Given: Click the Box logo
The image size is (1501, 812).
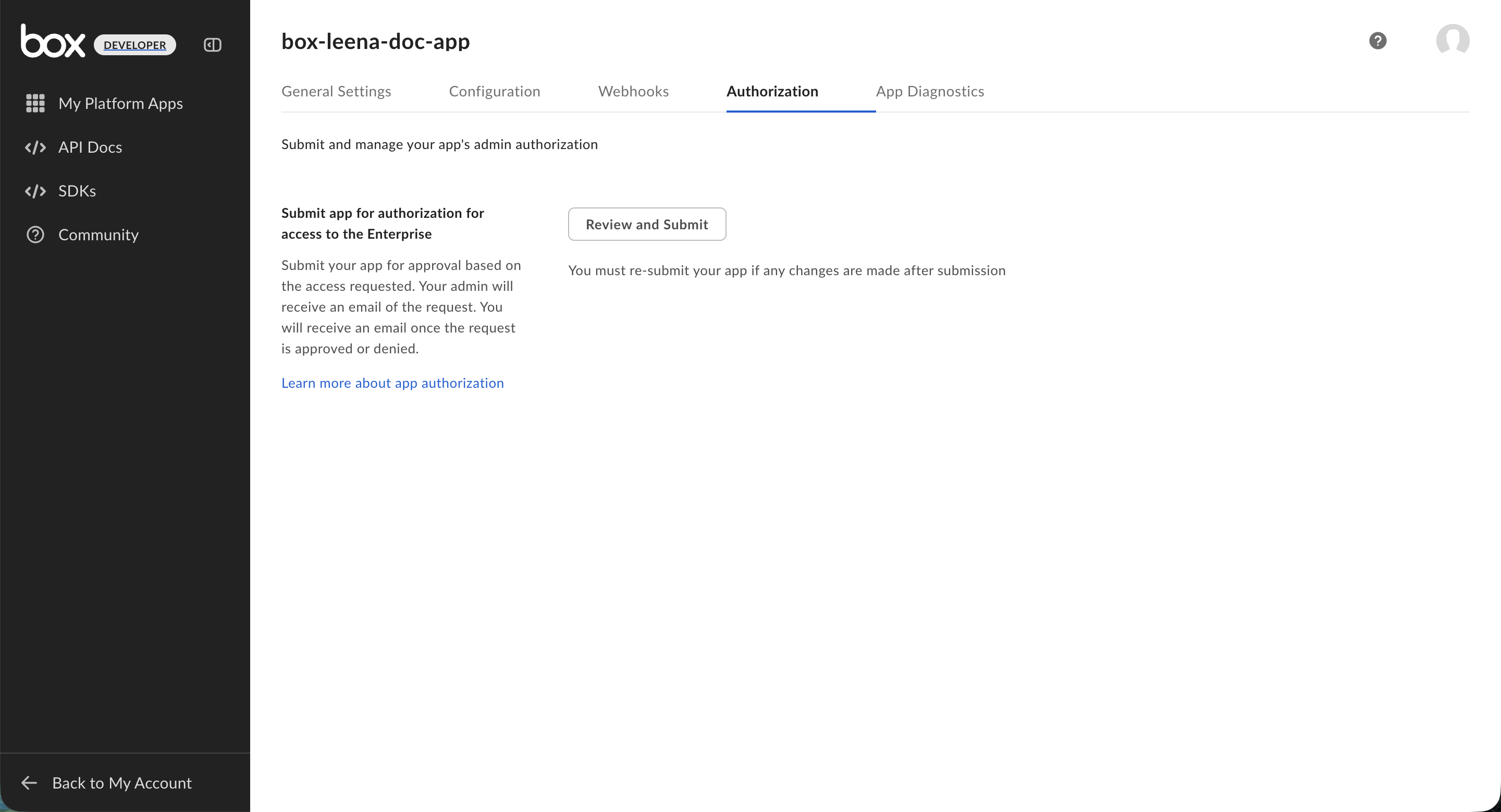Looking at the screenshot, I should (x=53, y=41).
